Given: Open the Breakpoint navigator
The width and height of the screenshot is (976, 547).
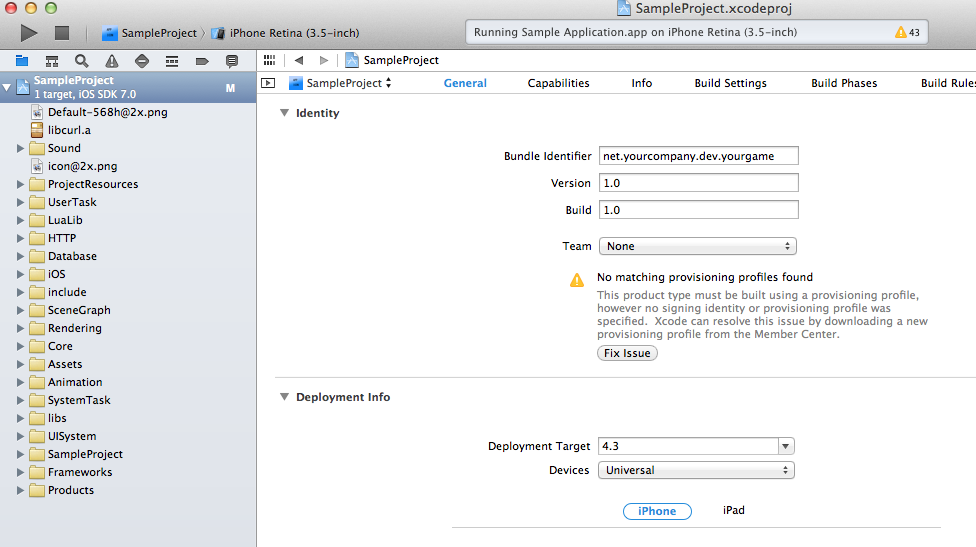Looking at the screenshot, I should [x=202, y=61].
